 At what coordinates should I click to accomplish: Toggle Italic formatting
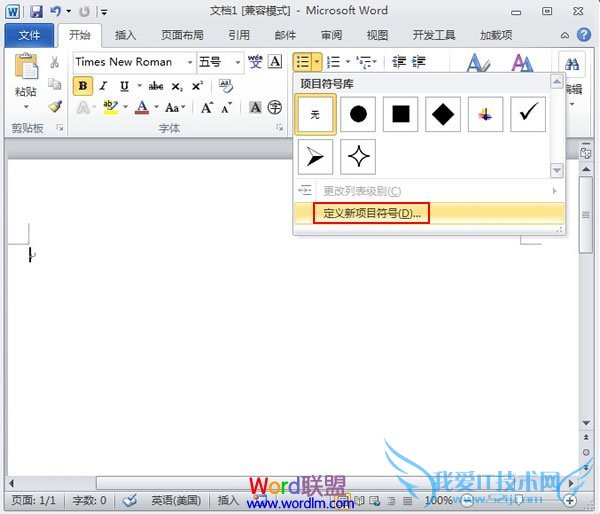tap(103, 86)
